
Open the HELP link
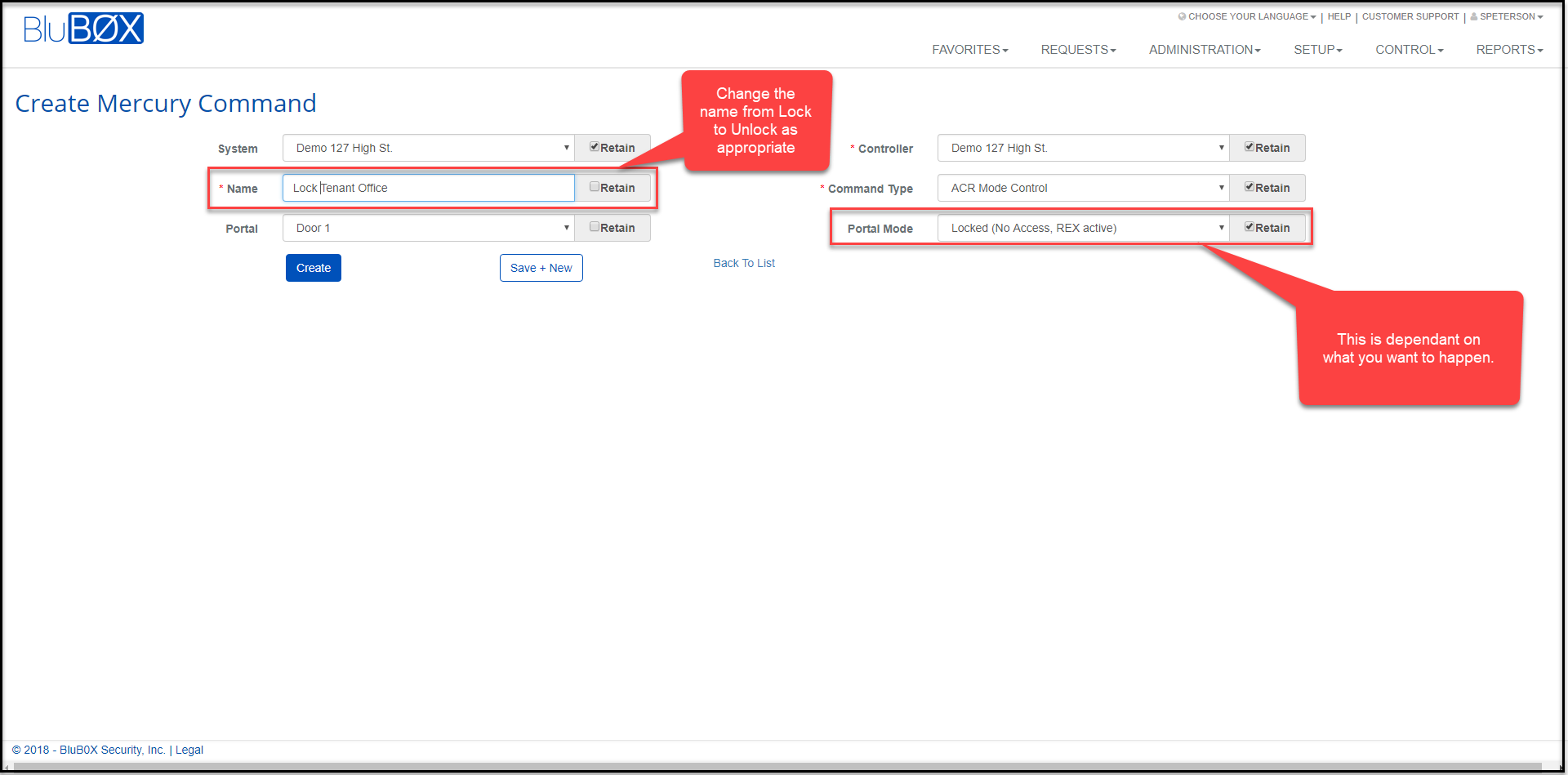coord(1339,16)
